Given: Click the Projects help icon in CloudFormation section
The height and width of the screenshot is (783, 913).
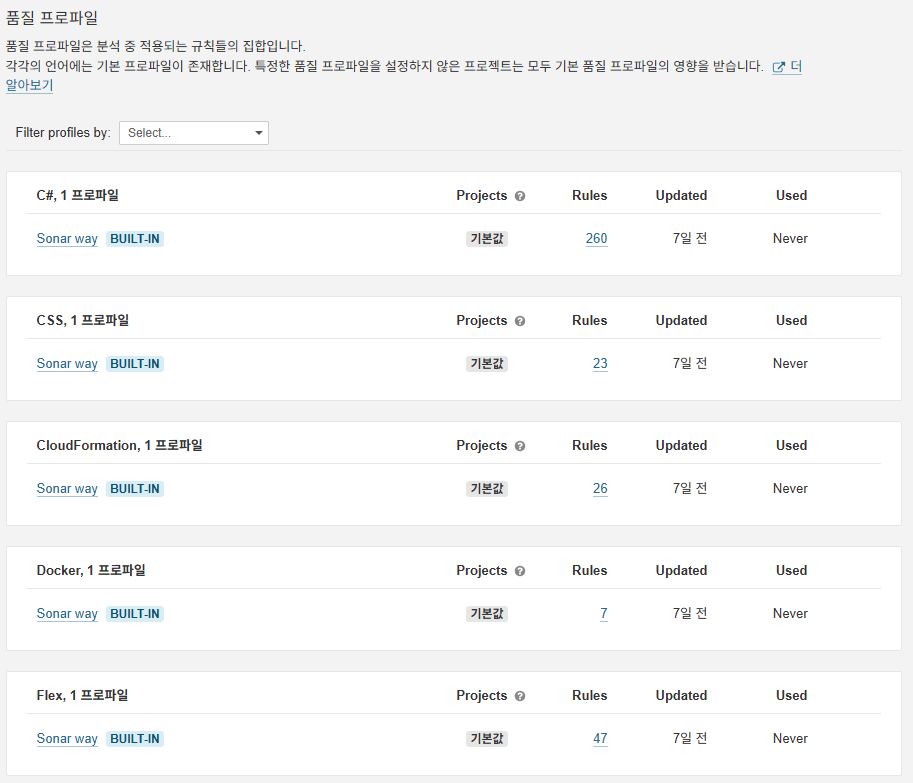Looking at the screenshot, I should (x=520, y=446).
